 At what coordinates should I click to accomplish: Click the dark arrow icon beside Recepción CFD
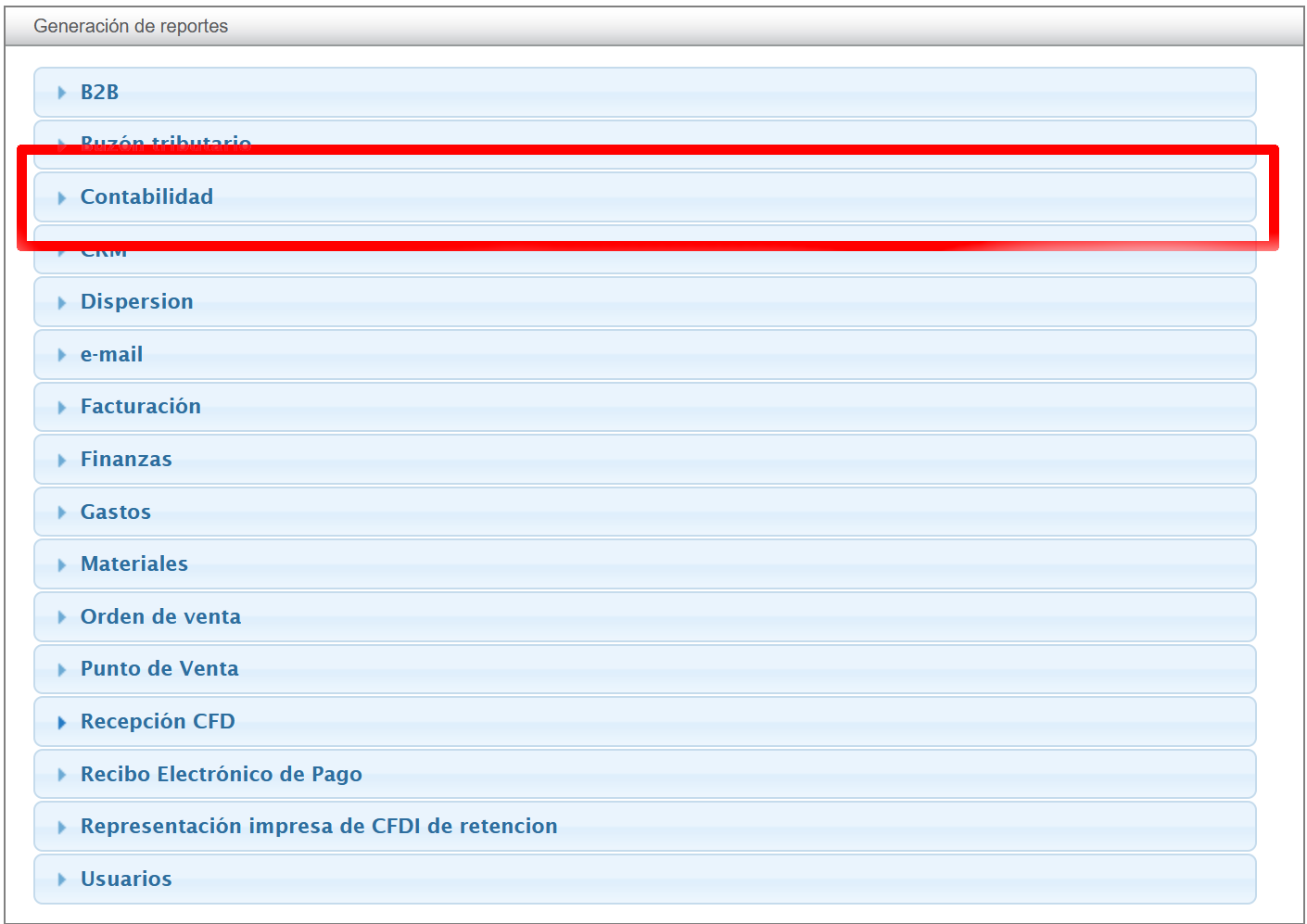tap(62, 722)
